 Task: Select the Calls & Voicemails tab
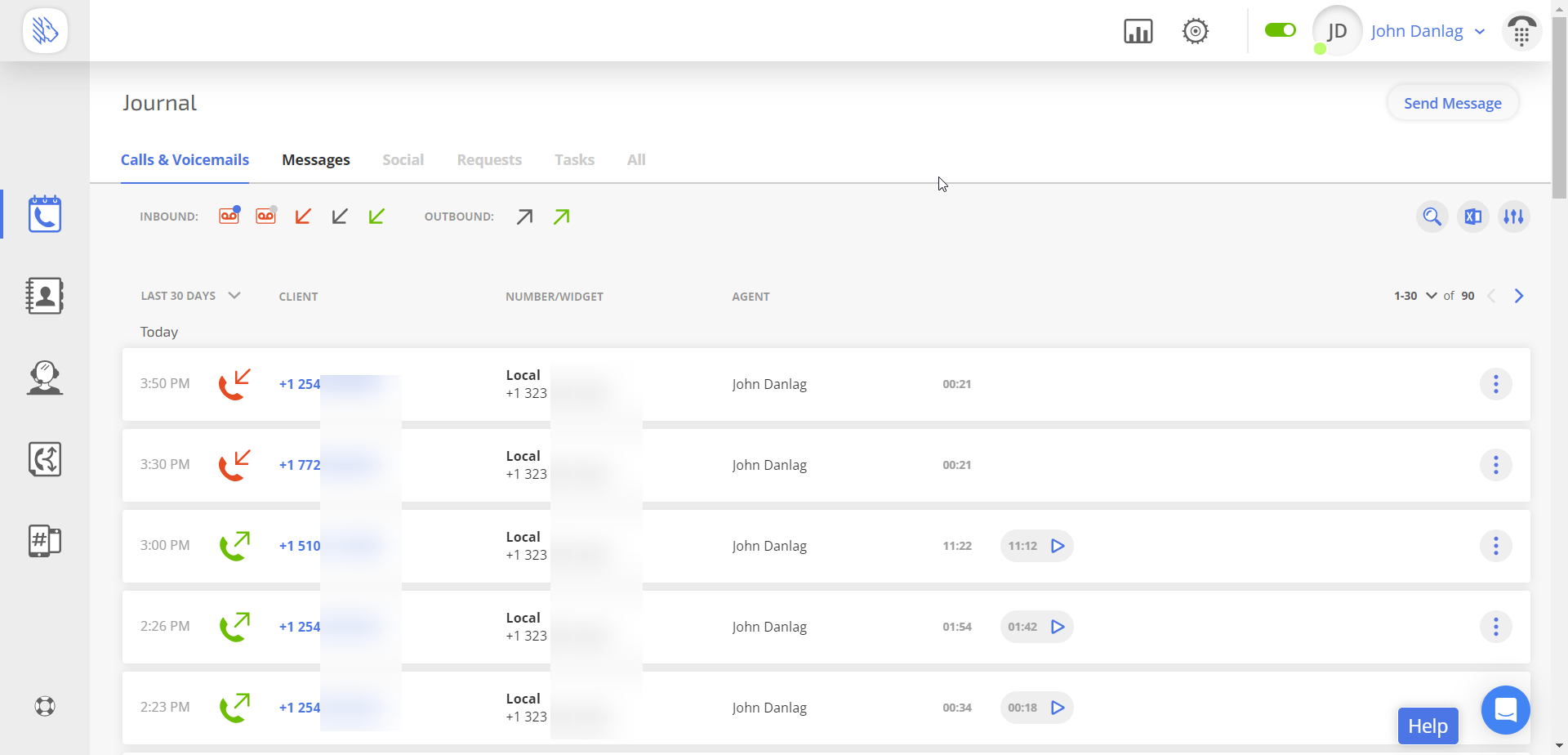[x=185, y=160]
